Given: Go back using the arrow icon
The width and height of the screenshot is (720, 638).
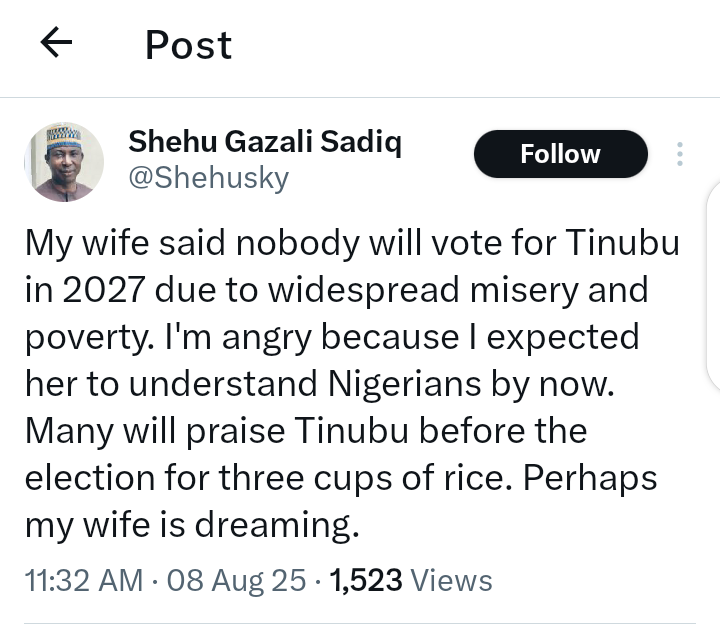Looking at the screenshot, I should coord(57,42).
